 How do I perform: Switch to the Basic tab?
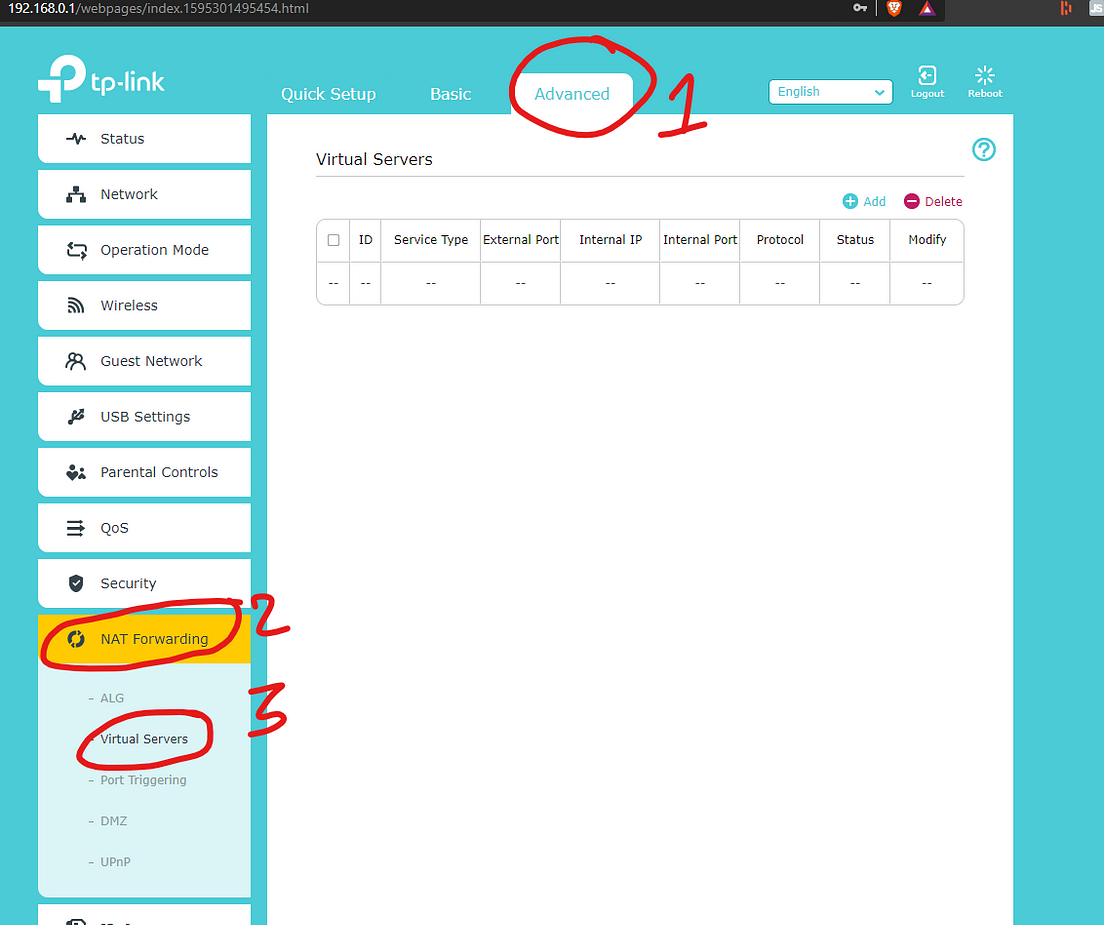(x=451, y=94)
